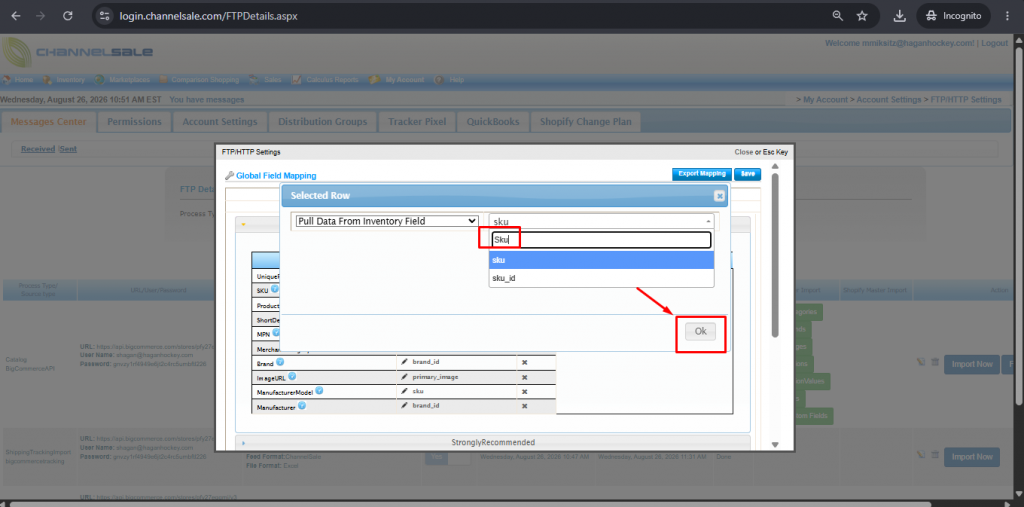The height and width of the screenshot is (507, 1024).
Task: Click 'Close or Esc Key' on FTP/HTTP Settings
Action: coord(761,152)
